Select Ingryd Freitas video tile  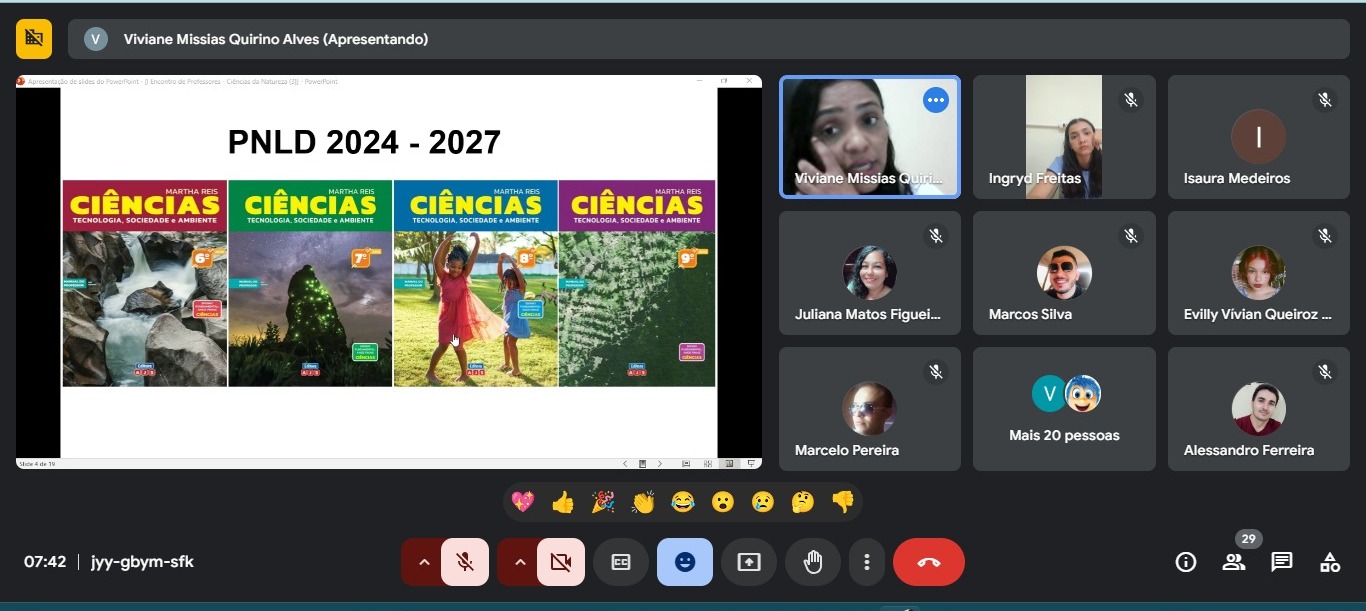coord(1064,137)
